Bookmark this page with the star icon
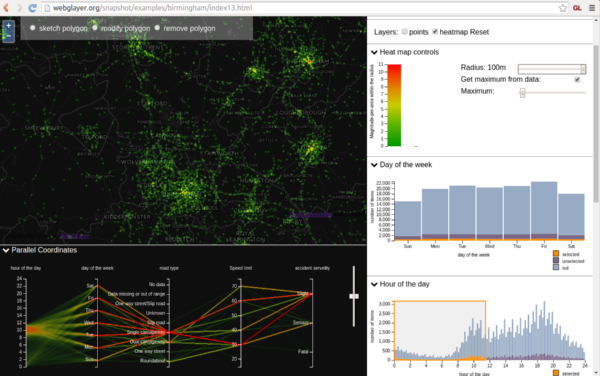This screenshot has width=600, height=376. pos(562,8)
